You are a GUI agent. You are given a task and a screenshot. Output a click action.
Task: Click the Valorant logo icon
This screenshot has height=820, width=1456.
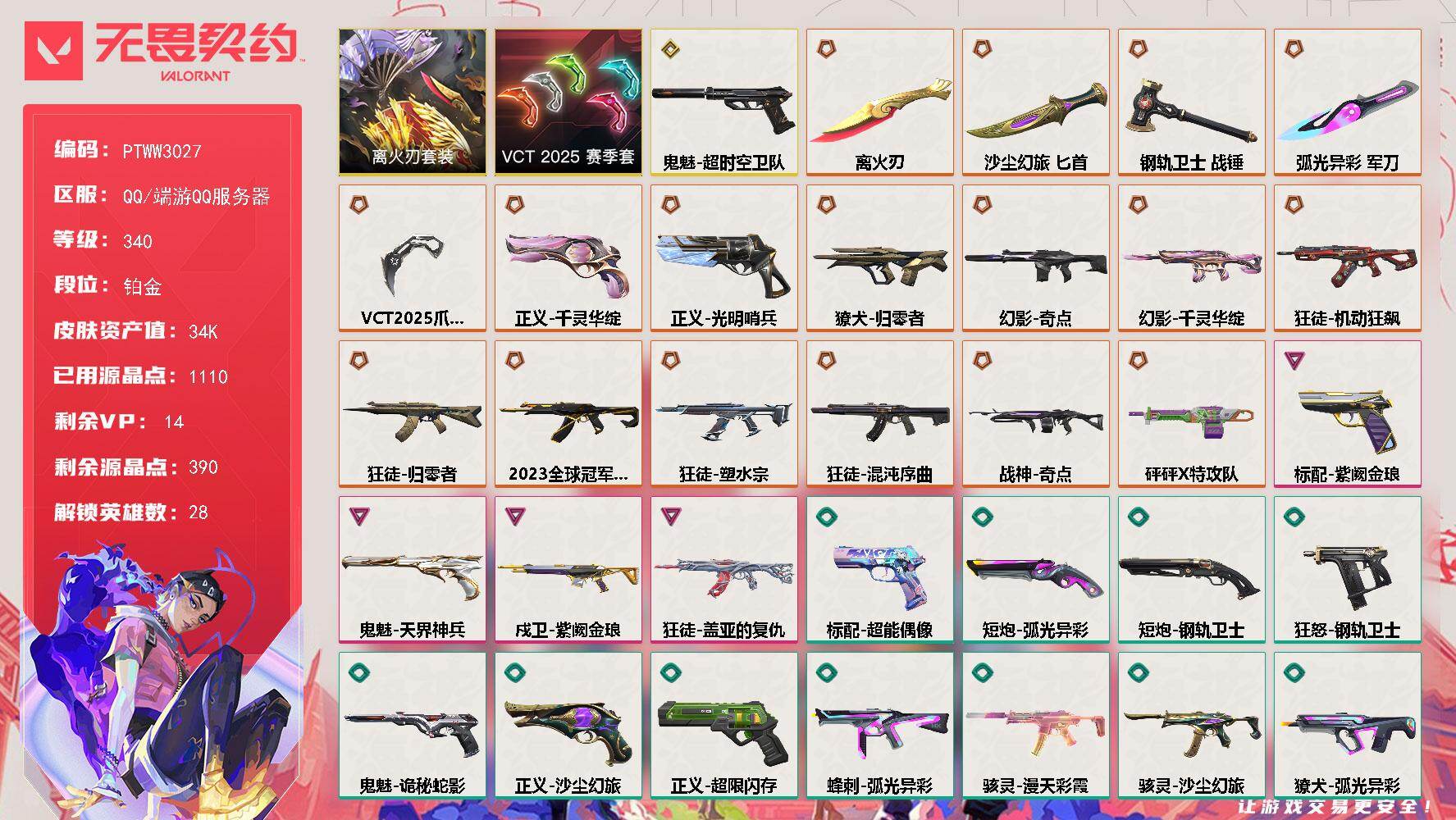(53, 51)
